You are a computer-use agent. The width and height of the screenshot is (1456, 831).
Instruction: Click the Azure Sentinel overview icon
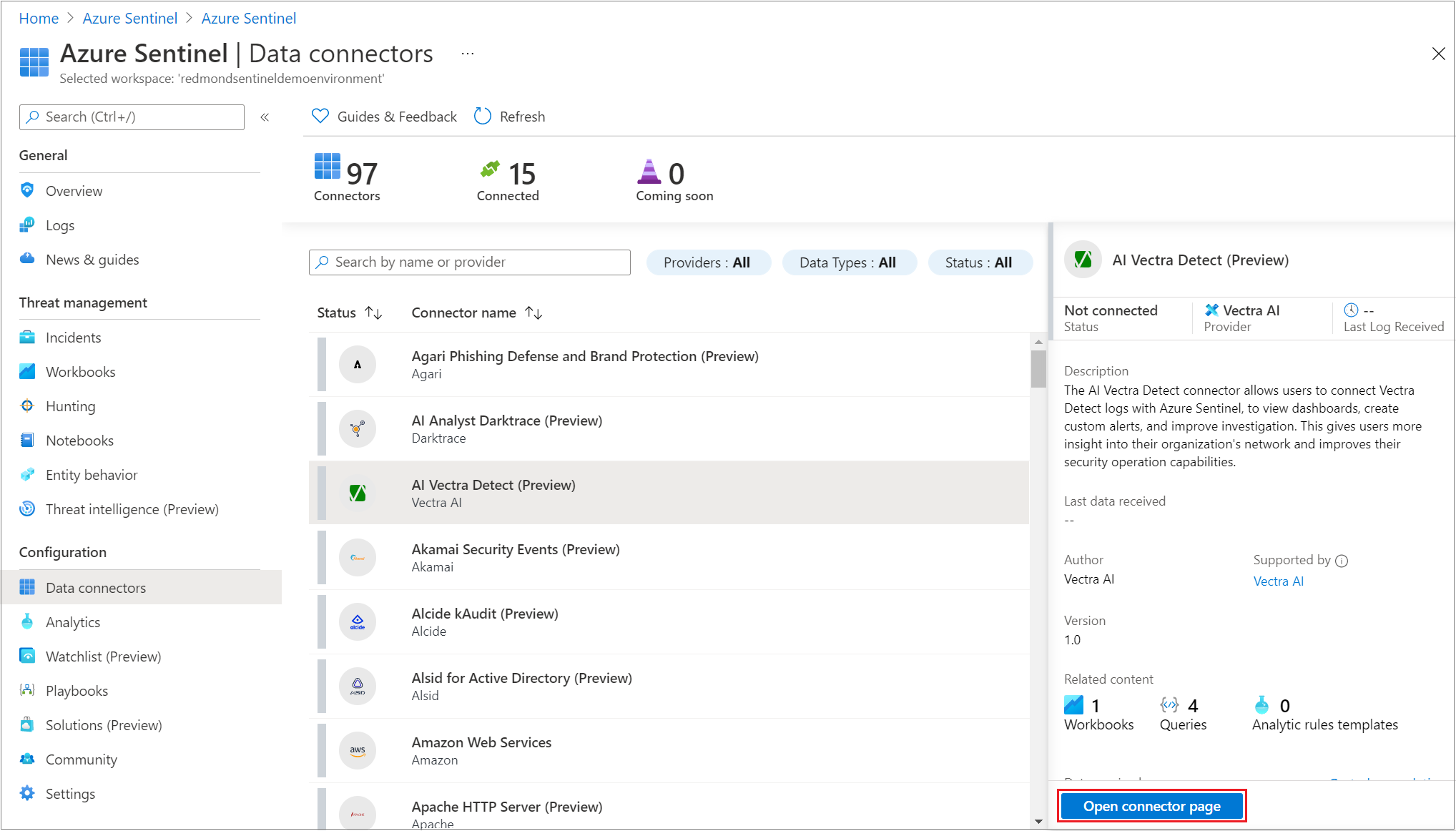coord(27,190)
